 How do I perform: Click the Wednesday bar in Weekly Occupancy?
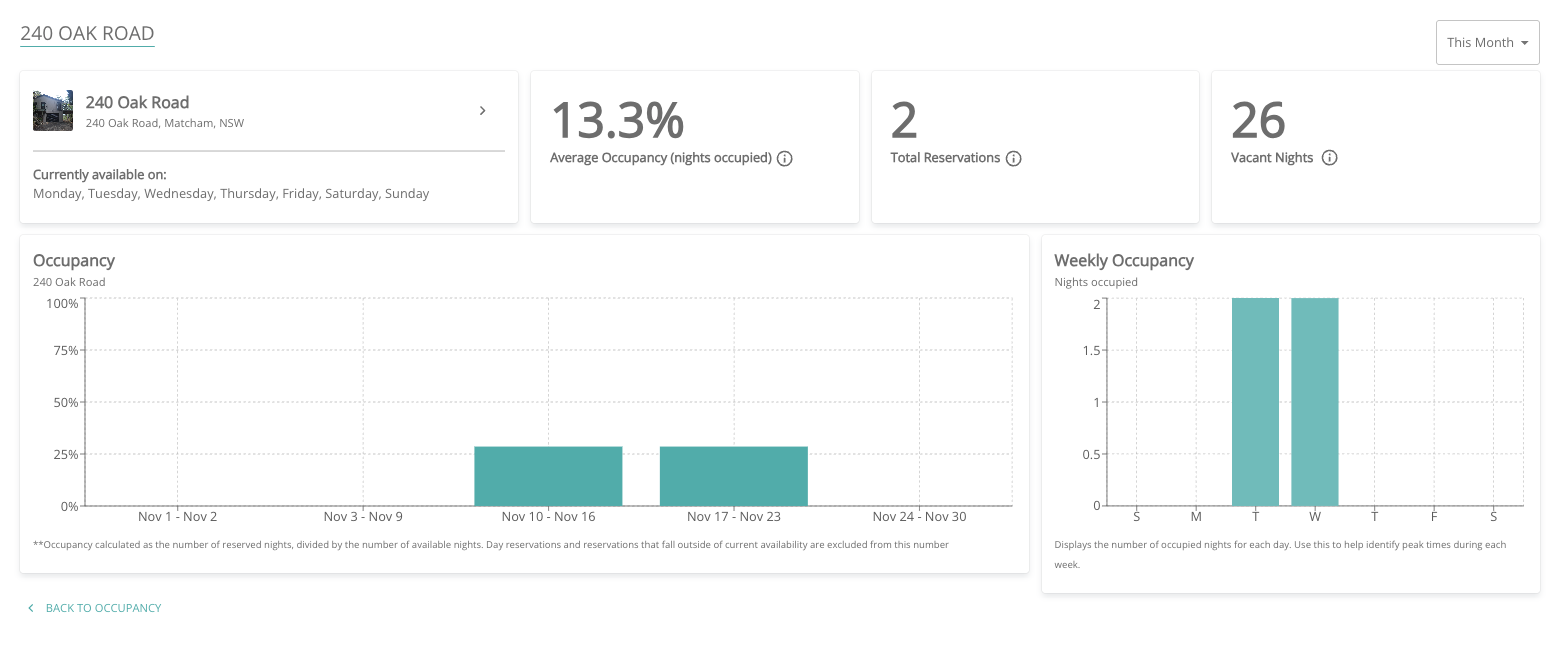(x=1314, y=402)
